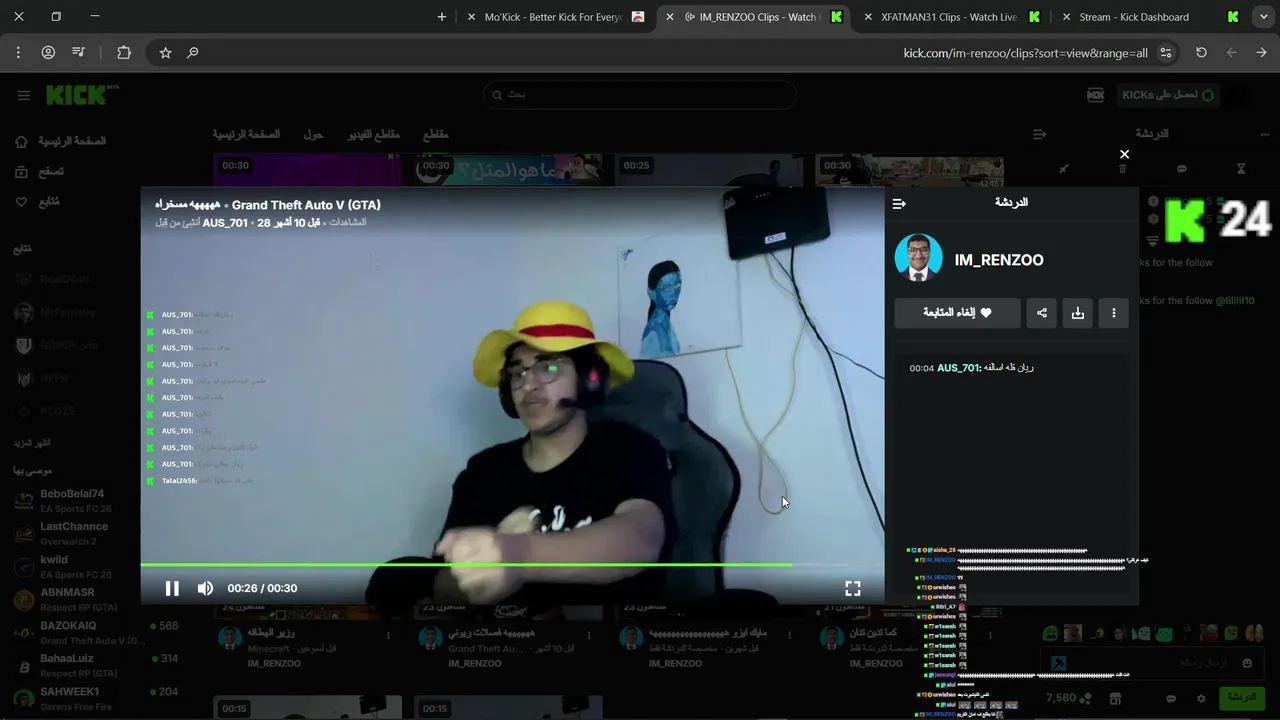The width and height of the screenshot is (1280, 720).
Task: Open the home page sidebar item
Action: pyautogui.click(x=60, y=141)
